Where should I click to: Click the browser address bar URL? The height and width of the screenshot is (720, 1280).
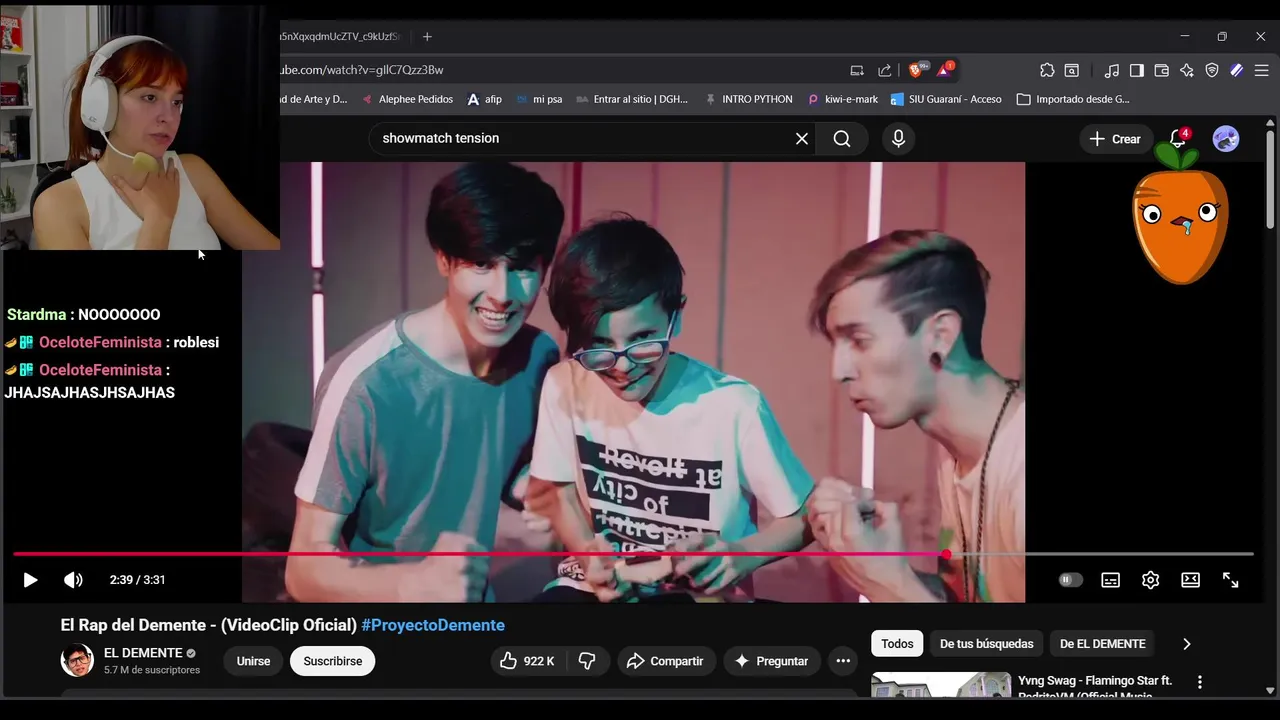pos(363,70)
